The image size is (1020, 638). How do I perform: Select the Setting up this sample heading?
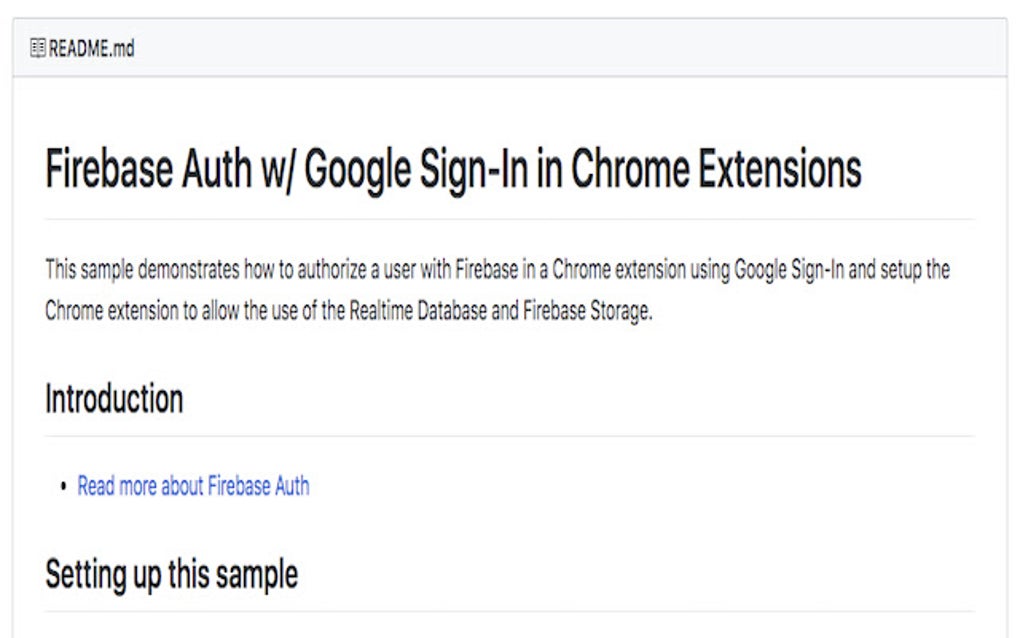(x=170, y=573)
